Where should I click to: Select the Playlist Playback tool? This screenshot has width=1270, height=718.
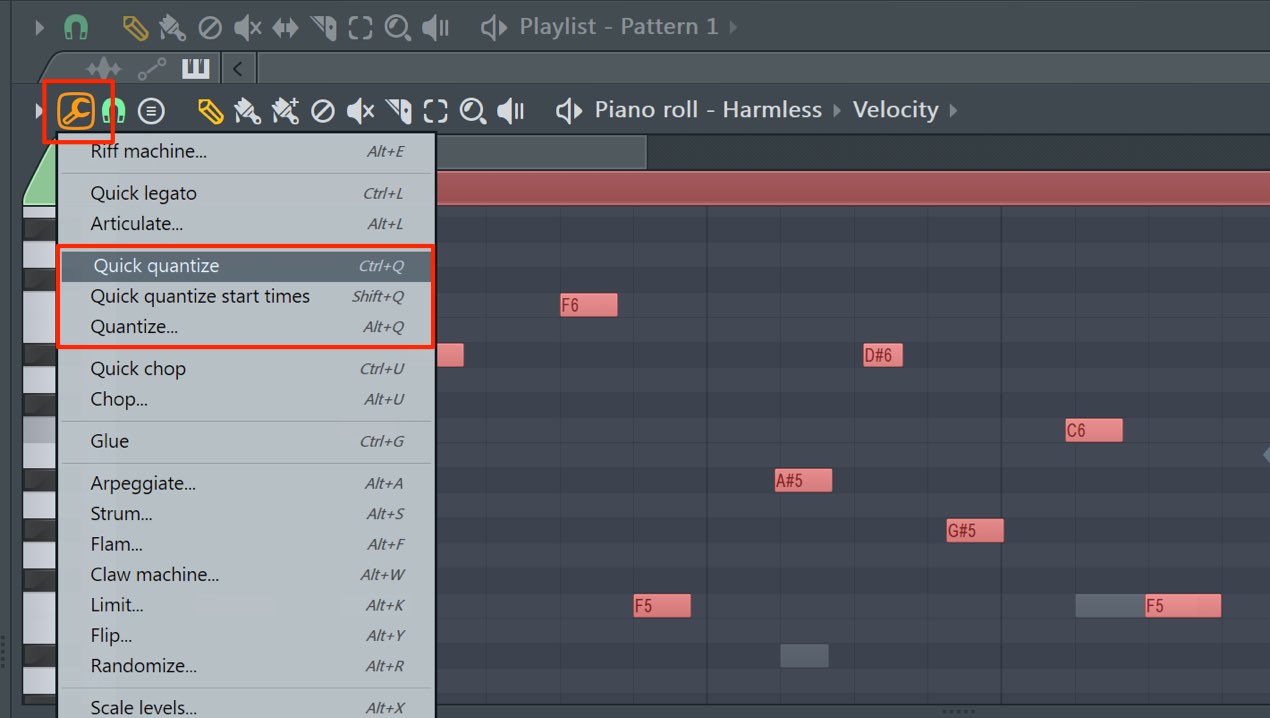pos(435,27)
